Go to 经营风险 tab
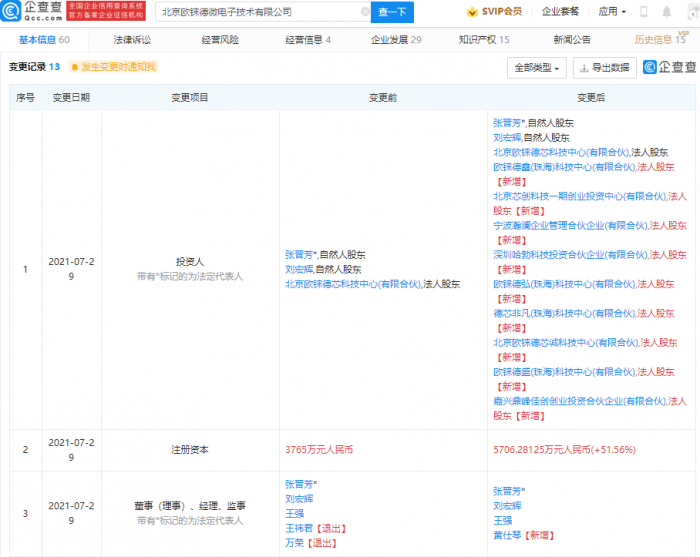 pos(220,40)
